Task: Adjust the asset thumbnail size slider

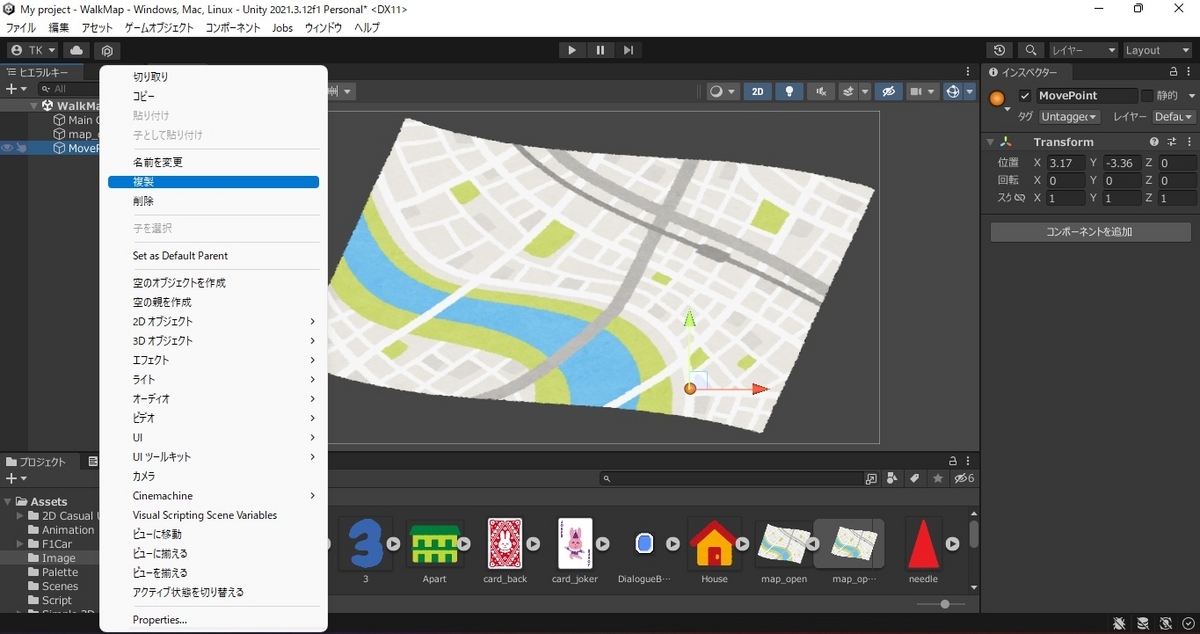Action: pos(945,604)
